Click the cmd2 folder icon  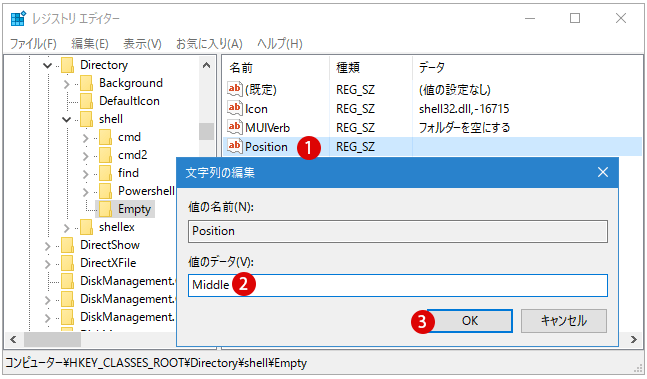pyautogui.click(x=105, y=155)
